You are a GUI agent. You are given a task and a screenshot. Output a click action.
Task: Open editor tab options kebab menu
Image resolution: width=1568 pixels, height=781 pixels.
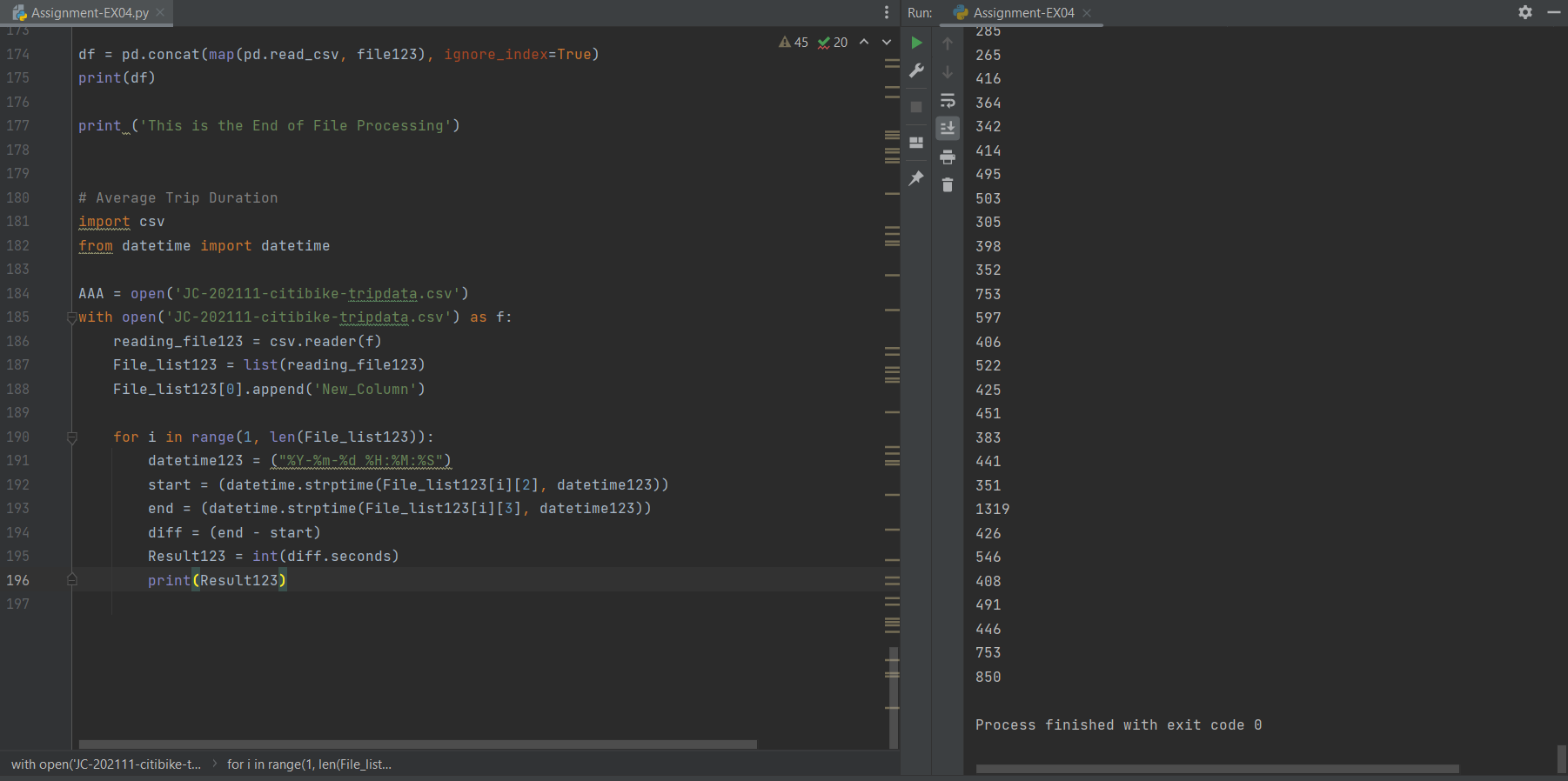click(887, 12)
